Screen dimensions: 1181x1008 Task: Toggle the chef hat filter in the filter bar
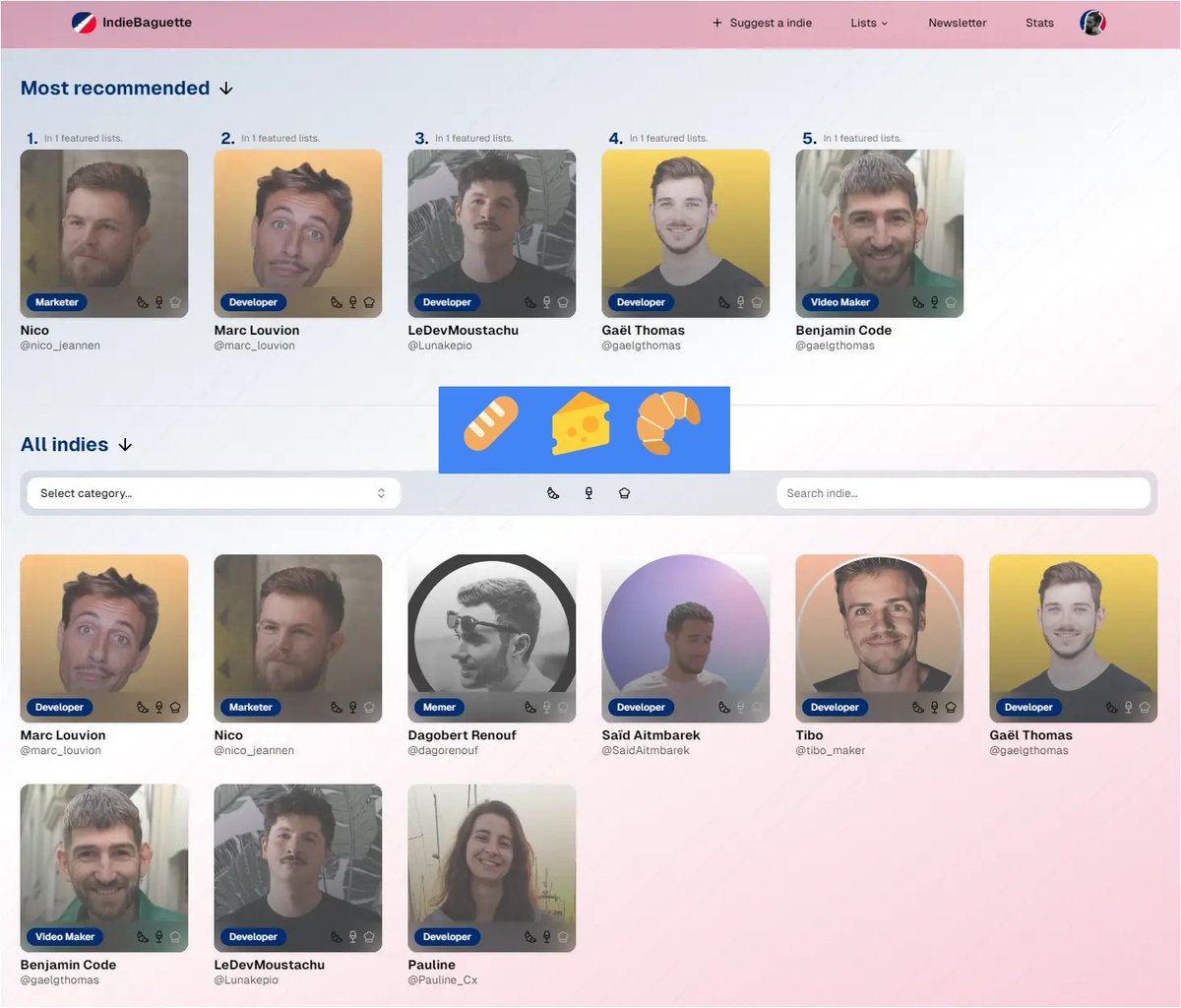pos(624,493)
